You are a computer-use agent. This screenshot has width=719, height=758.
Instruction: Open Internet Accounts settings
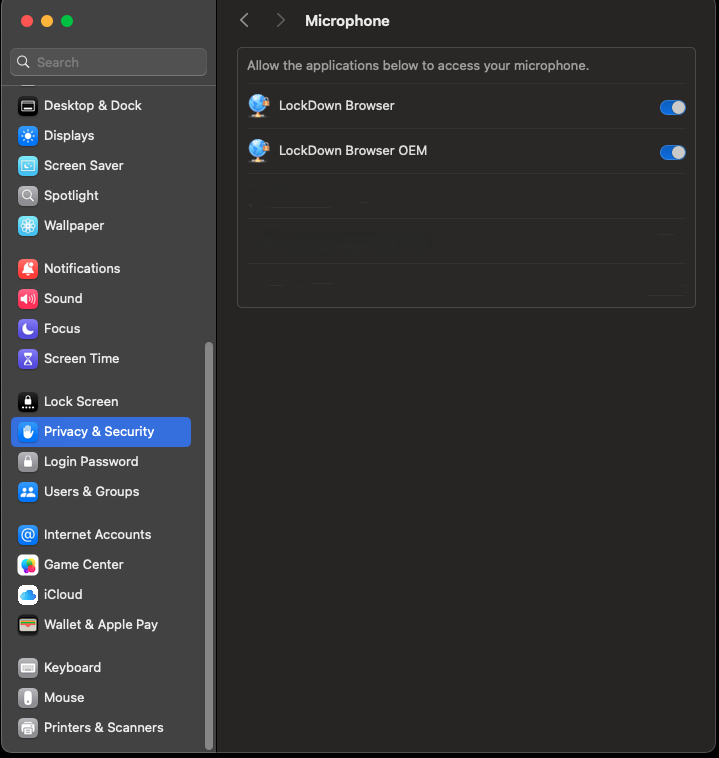coord(101,535)
